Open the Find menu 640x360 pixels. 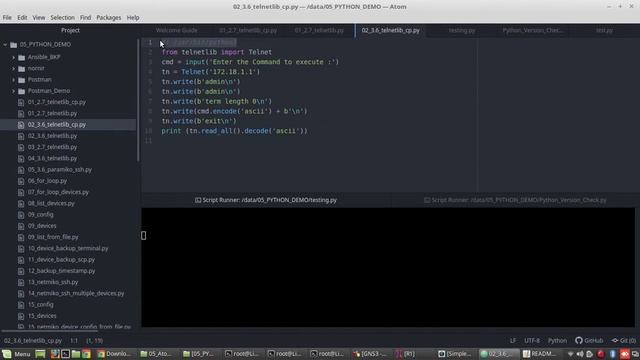85,18
